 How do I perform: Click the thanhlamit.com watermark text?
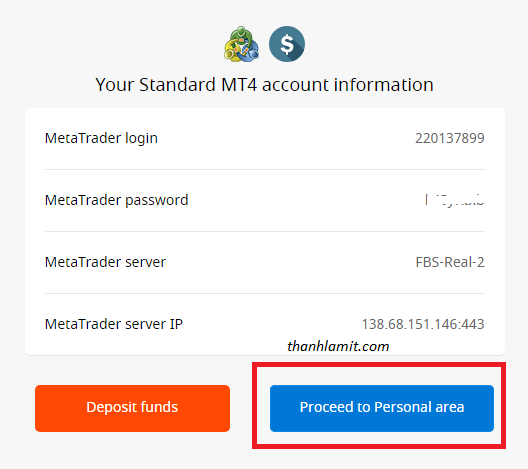tap(338, 346)
